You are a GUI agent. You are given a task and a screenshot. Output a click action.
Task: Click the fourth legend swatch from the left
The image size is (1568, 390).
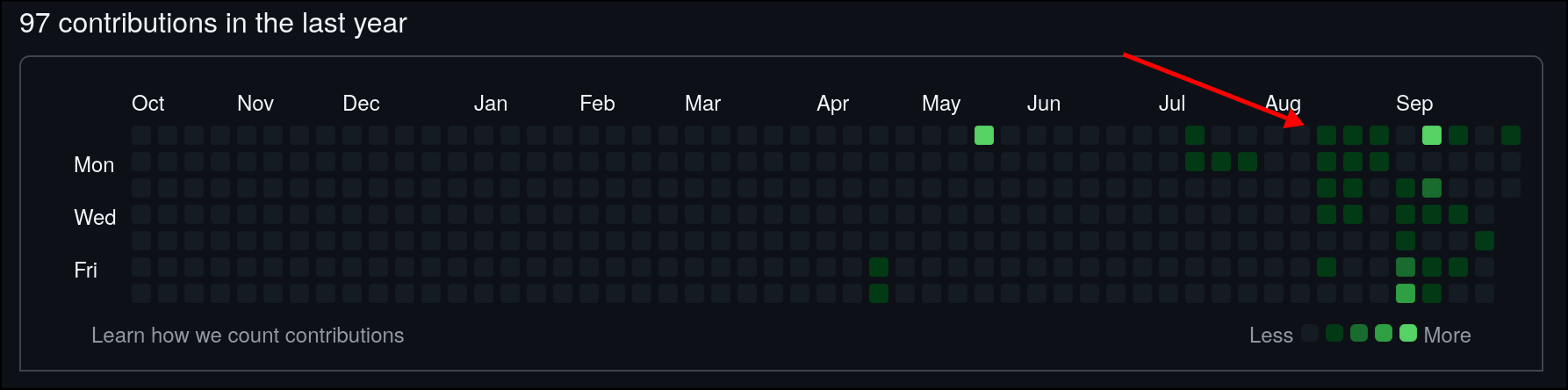pyautogui.click(x=1384, y=333)
